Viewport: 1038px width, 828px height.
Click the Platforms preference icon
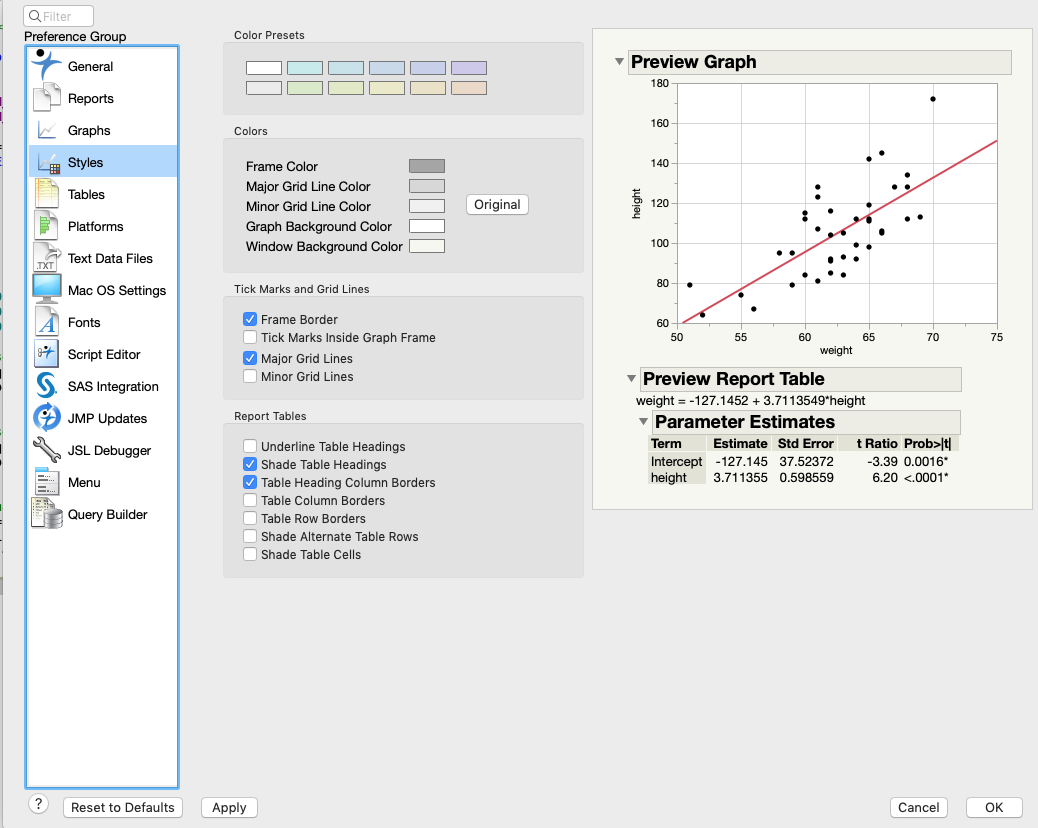46,226
